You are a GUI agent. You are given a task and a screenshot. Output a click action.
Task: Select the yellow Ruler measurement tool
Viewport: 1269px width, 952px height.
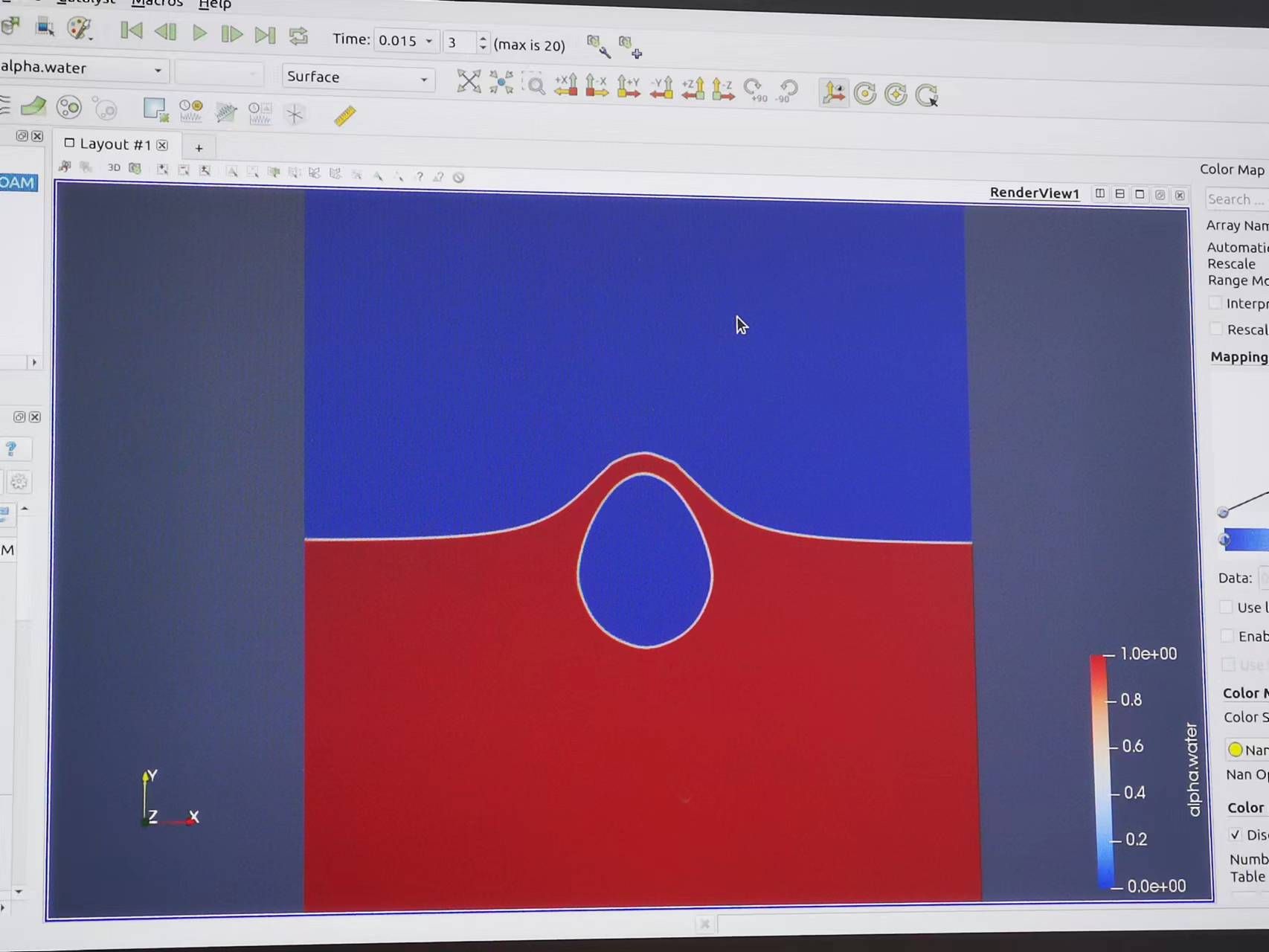coord(344,115)
